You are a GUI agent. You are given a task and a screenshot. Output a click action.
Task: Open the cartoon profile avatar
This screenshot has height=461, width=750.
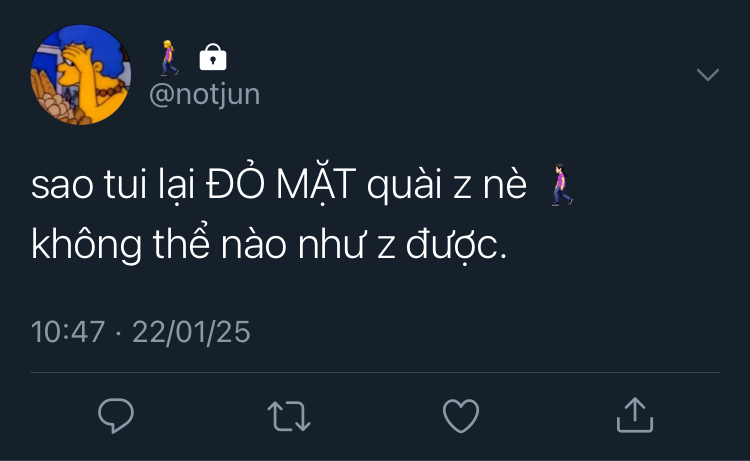pyautogui.click(x=81, y=75)
